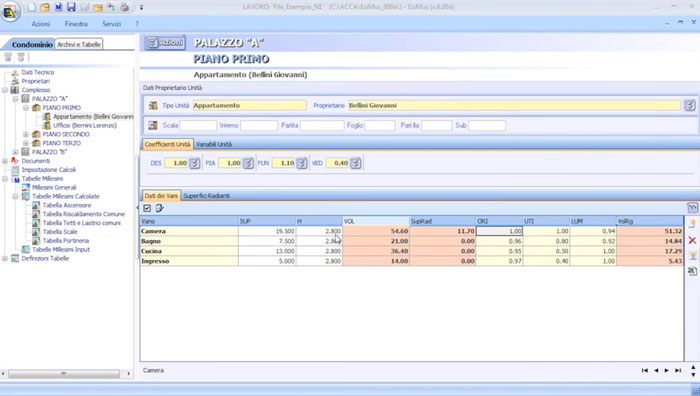The width and height of the screenshot is (700, 396).
Task: Create a new document from quick toolbar
Action: (x=32, y=7)
